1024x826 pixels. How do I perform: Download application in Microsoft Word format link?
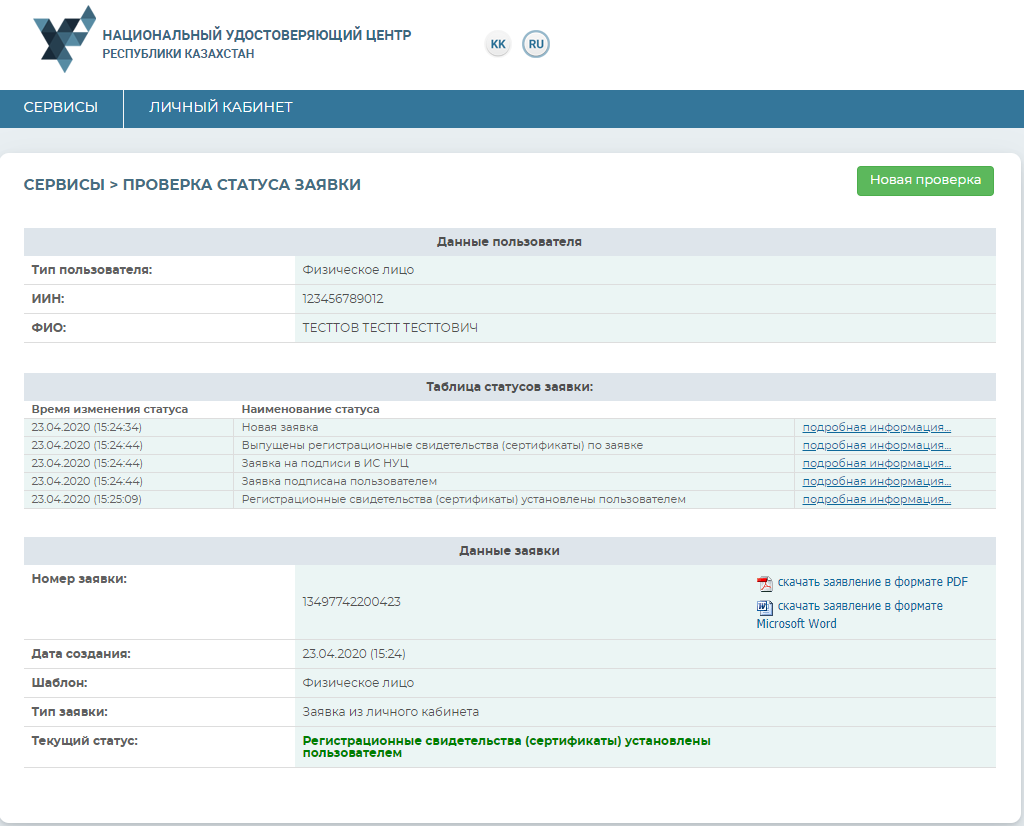(x=858, y=607)
